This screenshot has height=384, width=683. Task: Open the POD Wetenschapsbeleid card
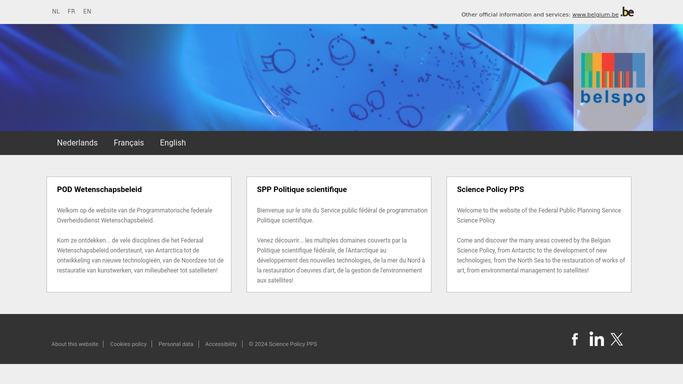[x=139, y=234]
